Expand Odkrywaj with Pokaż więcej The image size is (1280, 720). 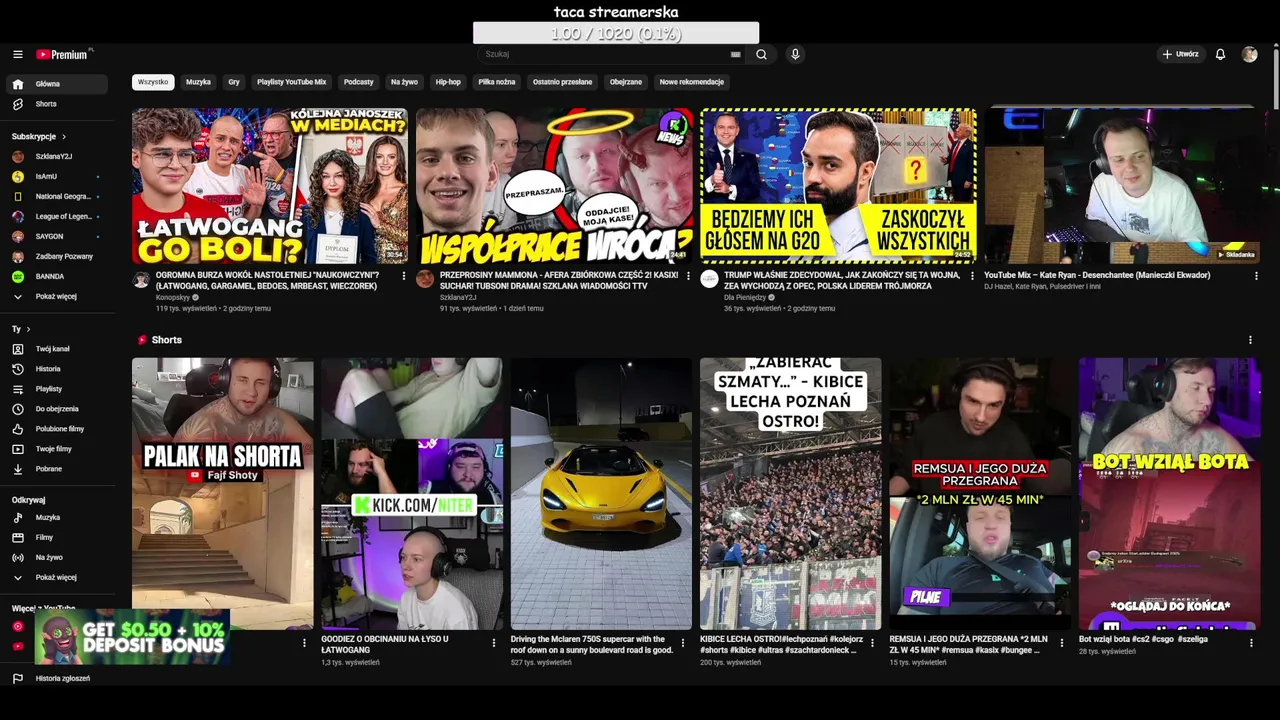pos(56,577)
